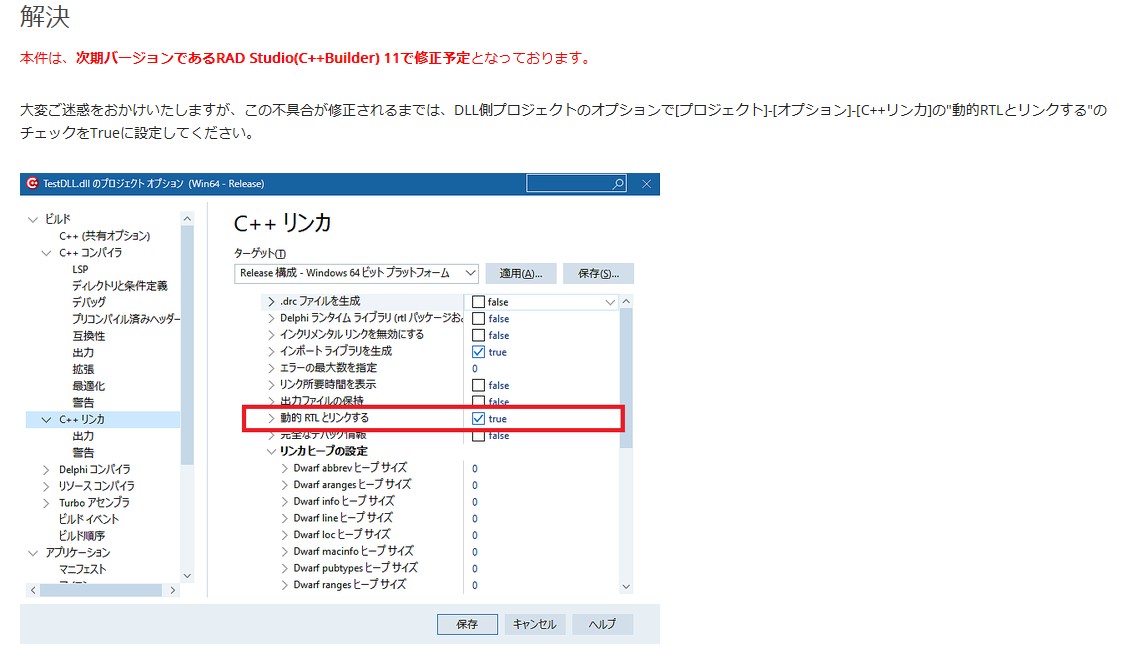Click the 保存 button at dialog bottom
1143x646 pixels.
[x=467, y=624]
